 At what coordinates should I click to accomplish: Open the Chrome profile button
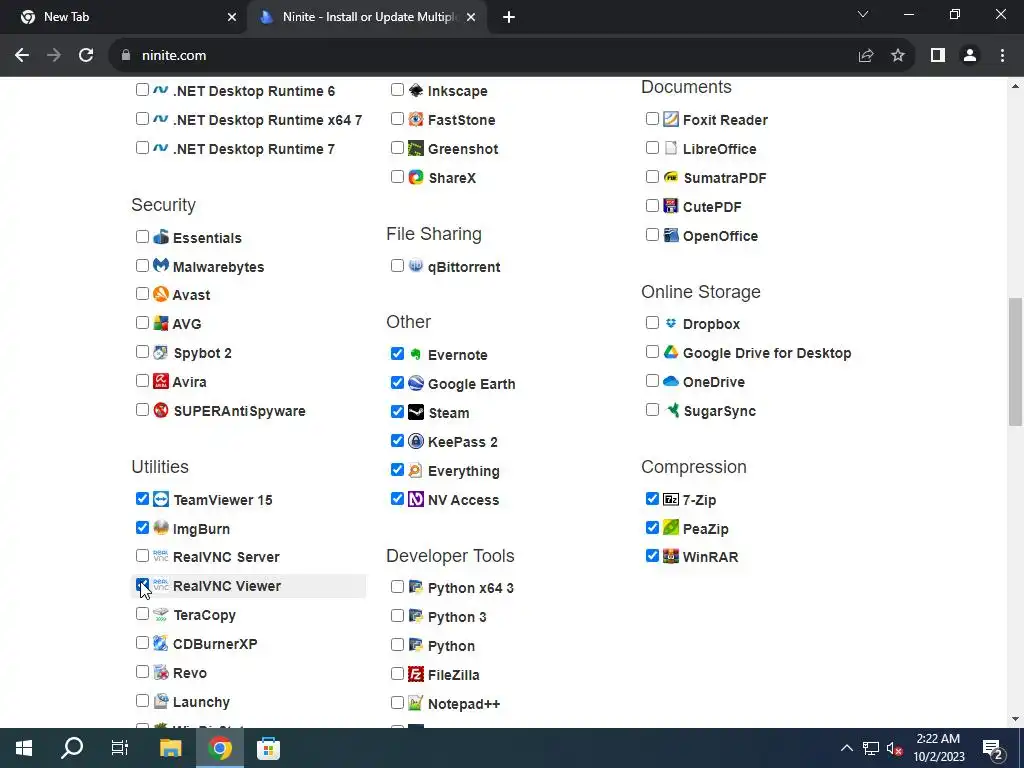point(970,56)
